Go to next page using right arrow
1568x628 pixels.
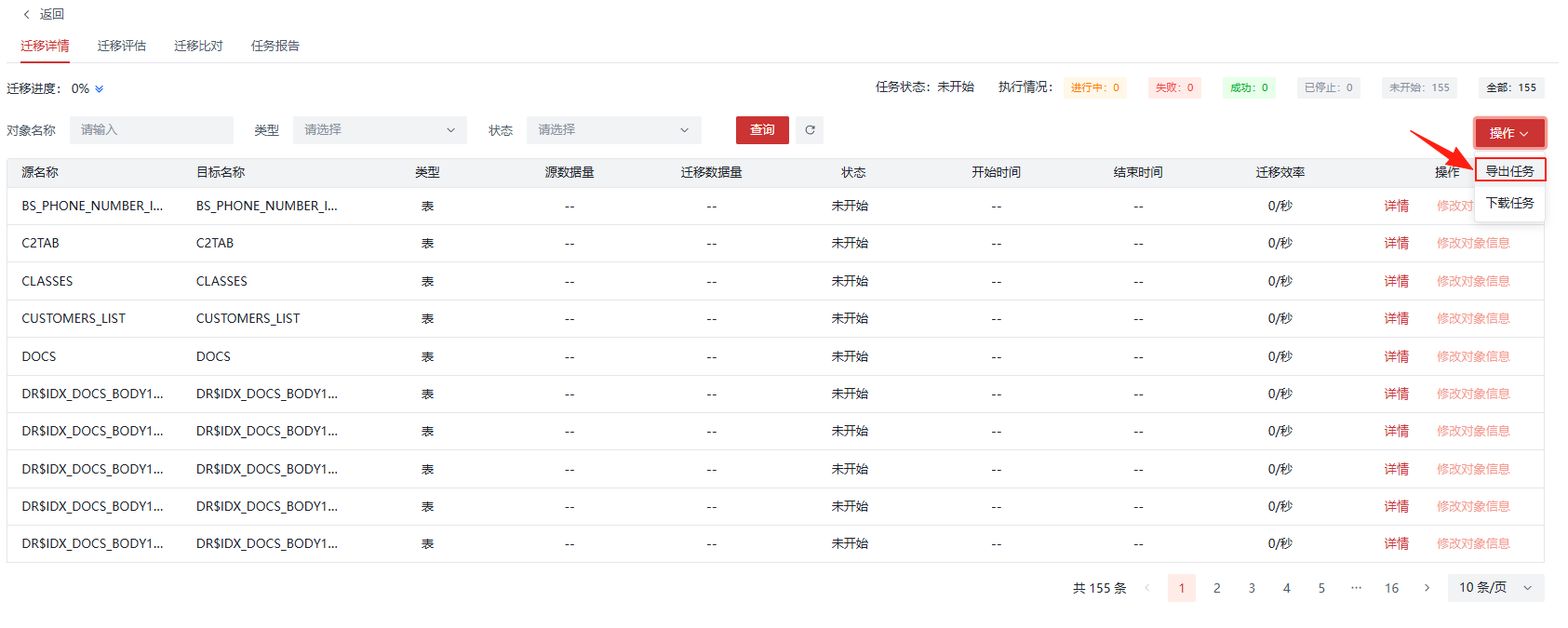[1427, 588]
